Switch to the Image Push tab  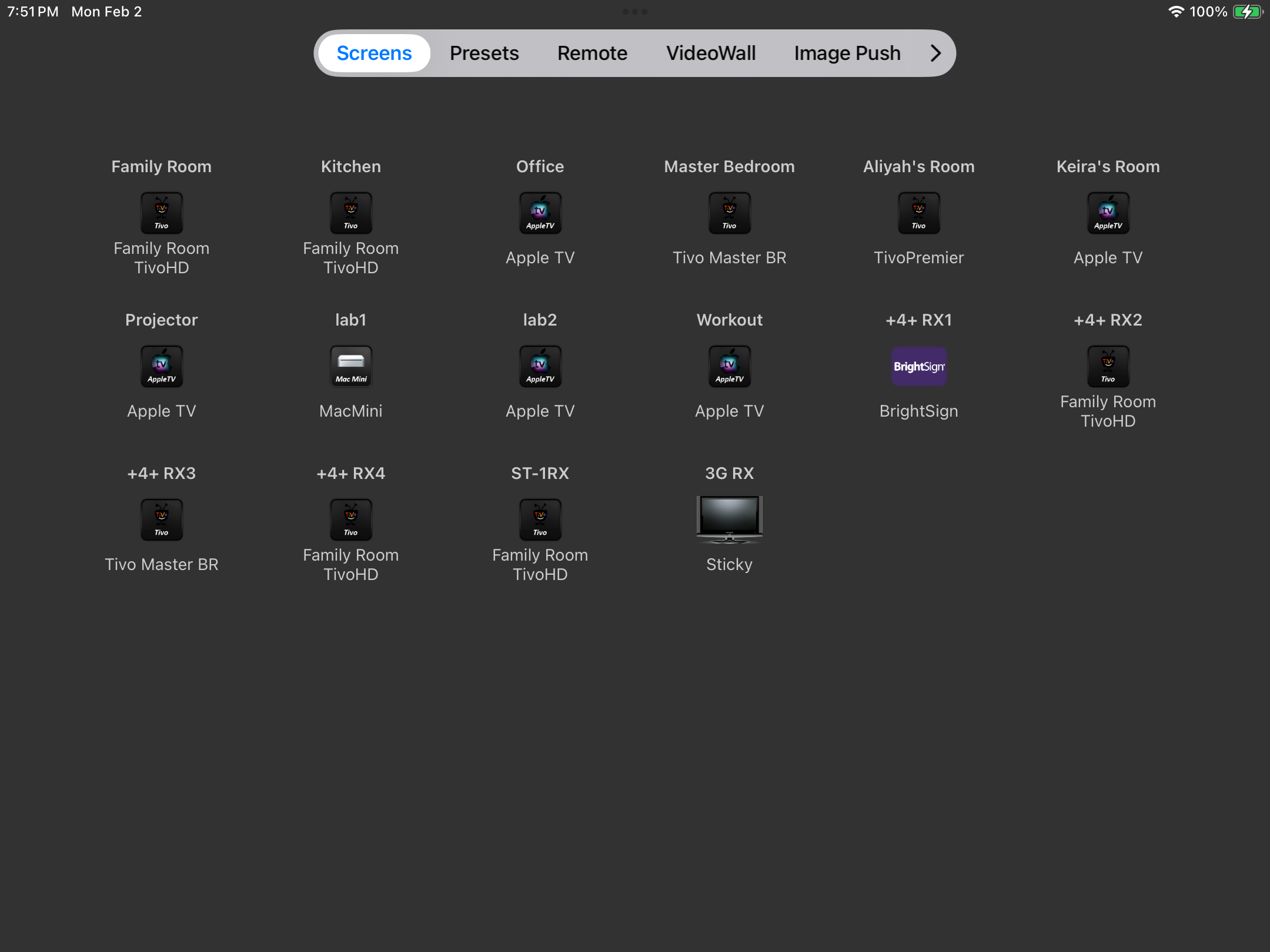(x=847, y=53)
